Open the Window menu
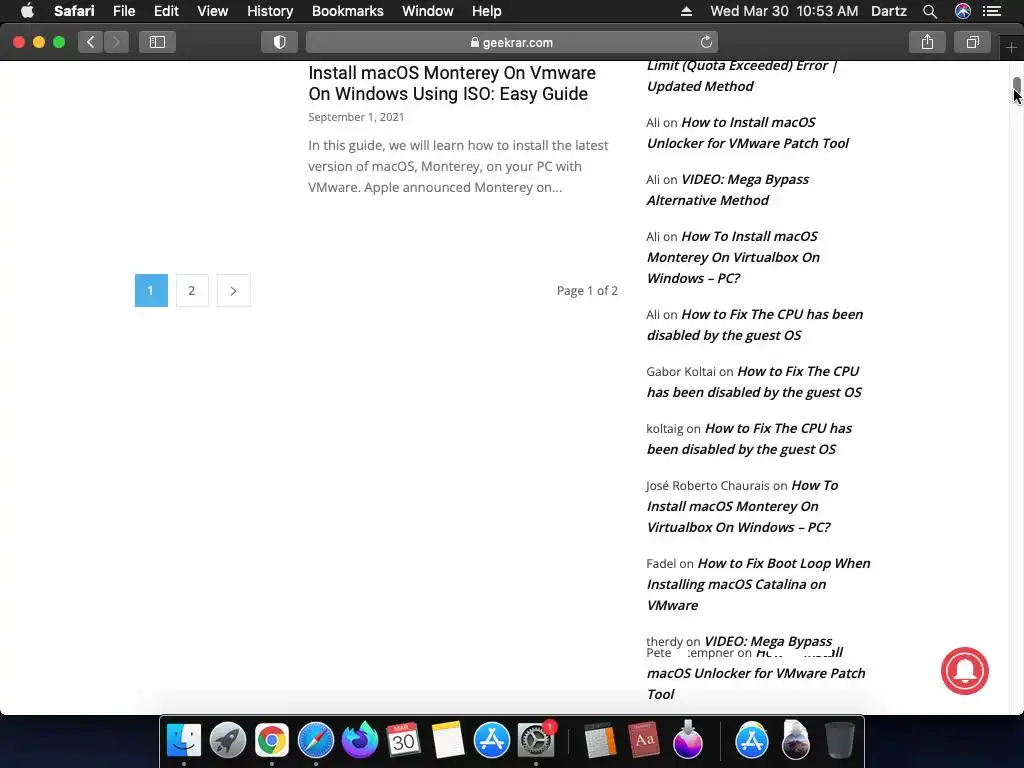This screenshot has width=1024, height=768. point(427,11)
